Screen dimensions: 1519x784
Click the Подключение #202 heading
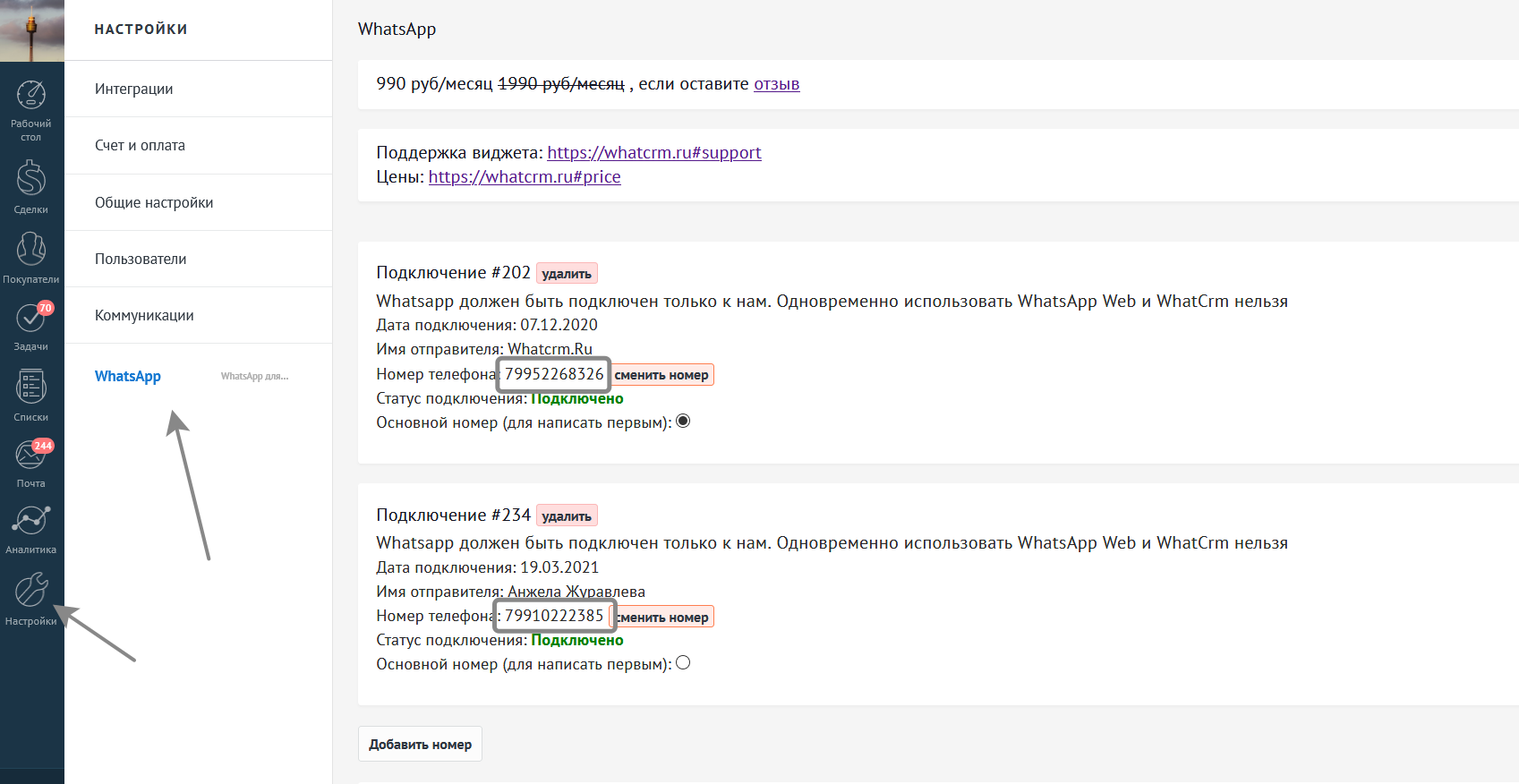(x=453, y=272)
